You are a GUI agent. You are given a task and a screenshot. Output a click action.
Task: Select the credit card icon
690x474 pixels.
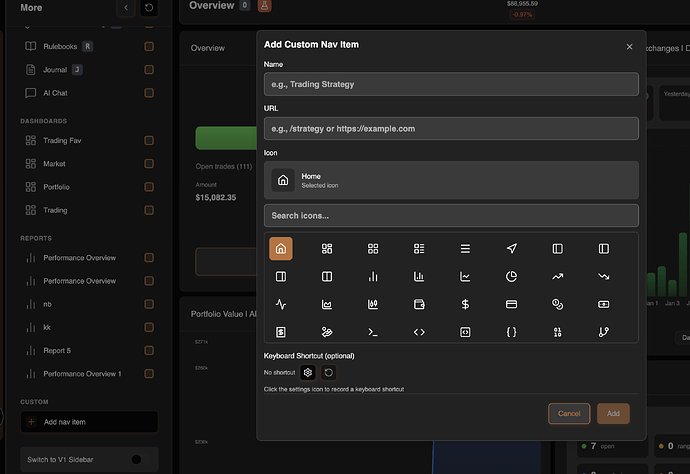(x=511, y=304)
